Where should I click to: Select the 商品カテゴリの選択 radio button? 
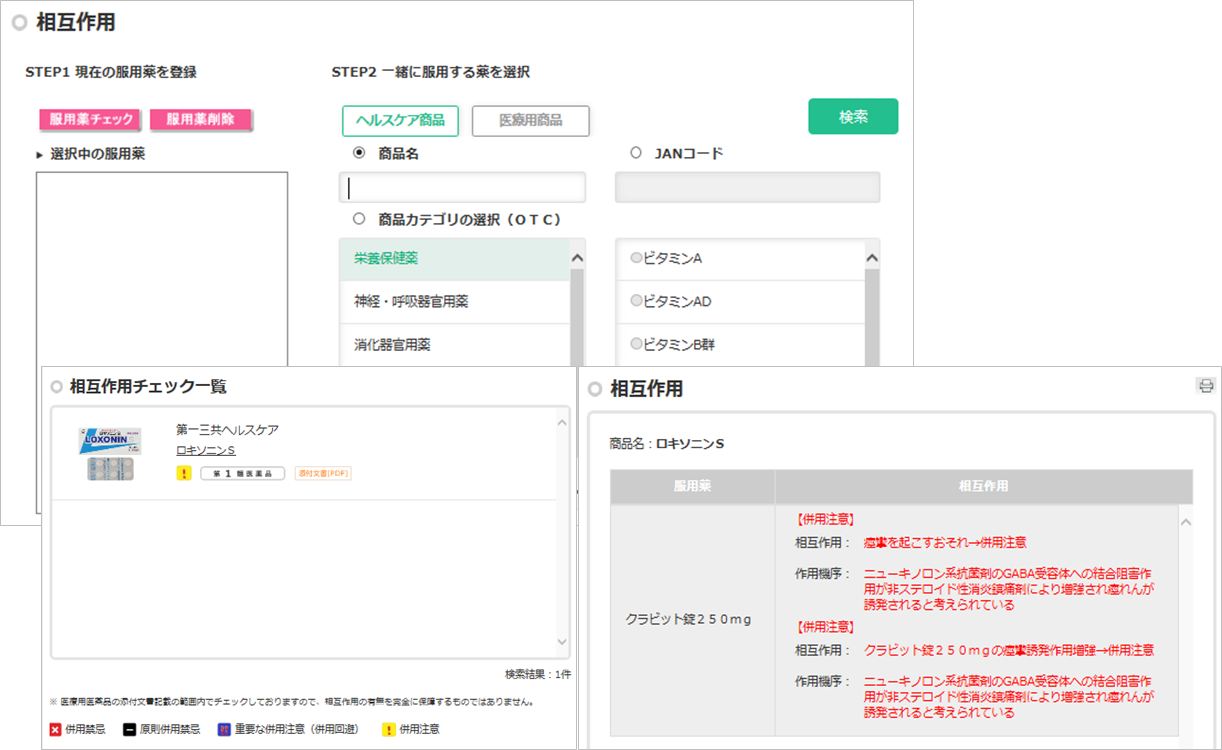point(359,219)
